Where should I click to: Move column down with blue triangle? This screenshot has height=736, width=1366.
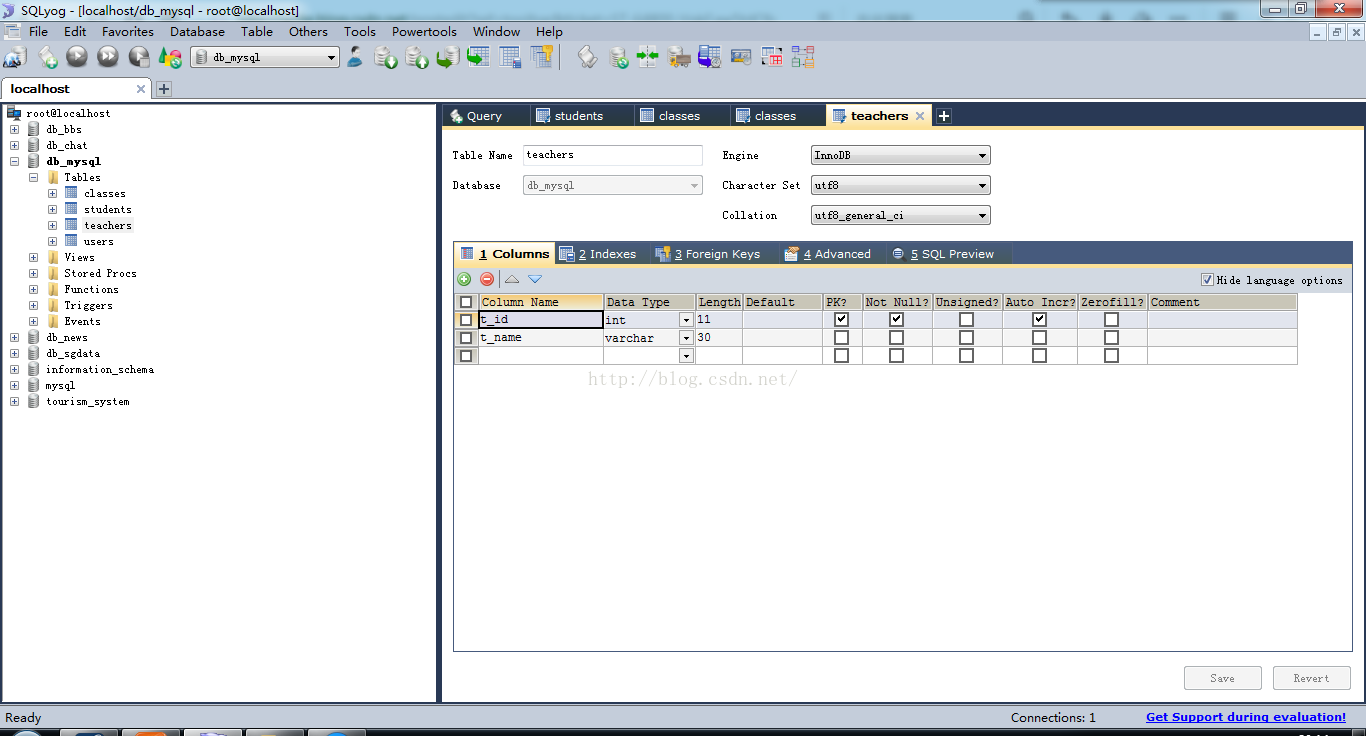click(x=535, y=280)
